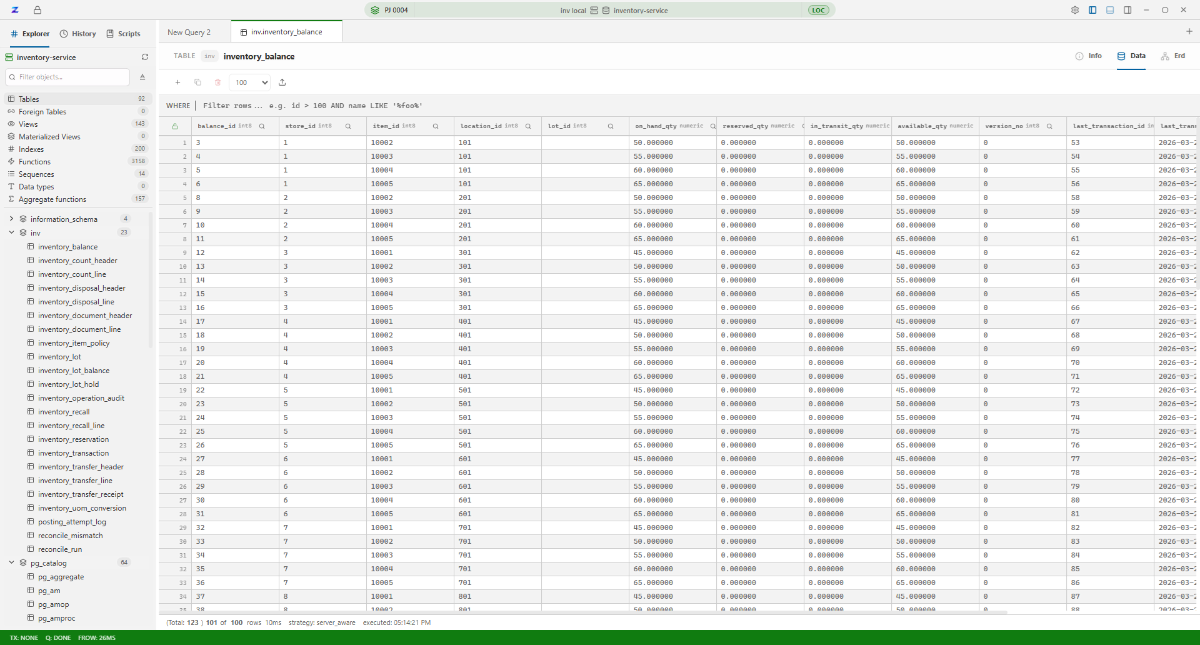
Task: Click the LOC environment badge
Action: pyautogui.click(x=818, y=10)
